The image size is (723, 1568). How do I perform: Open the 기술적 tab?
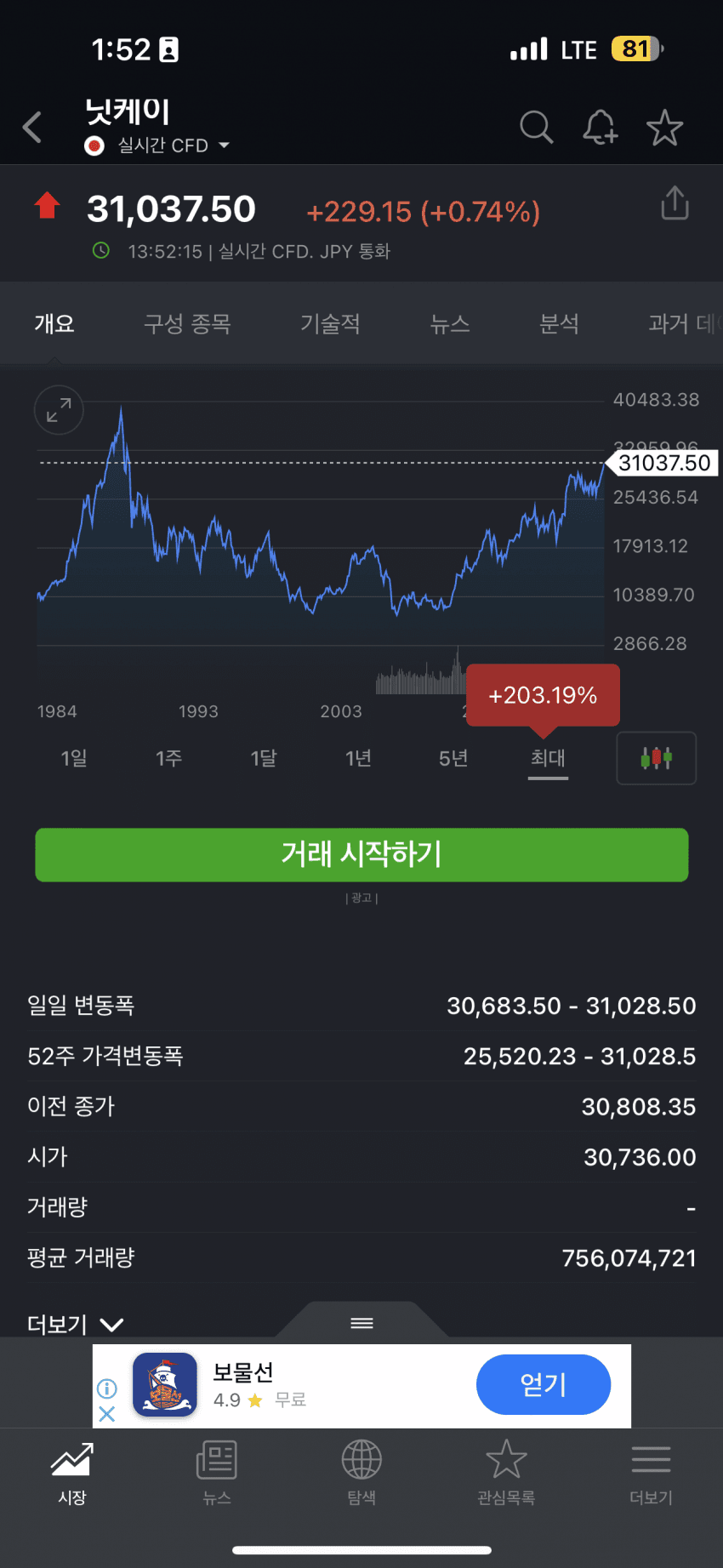tap(330, 324)
